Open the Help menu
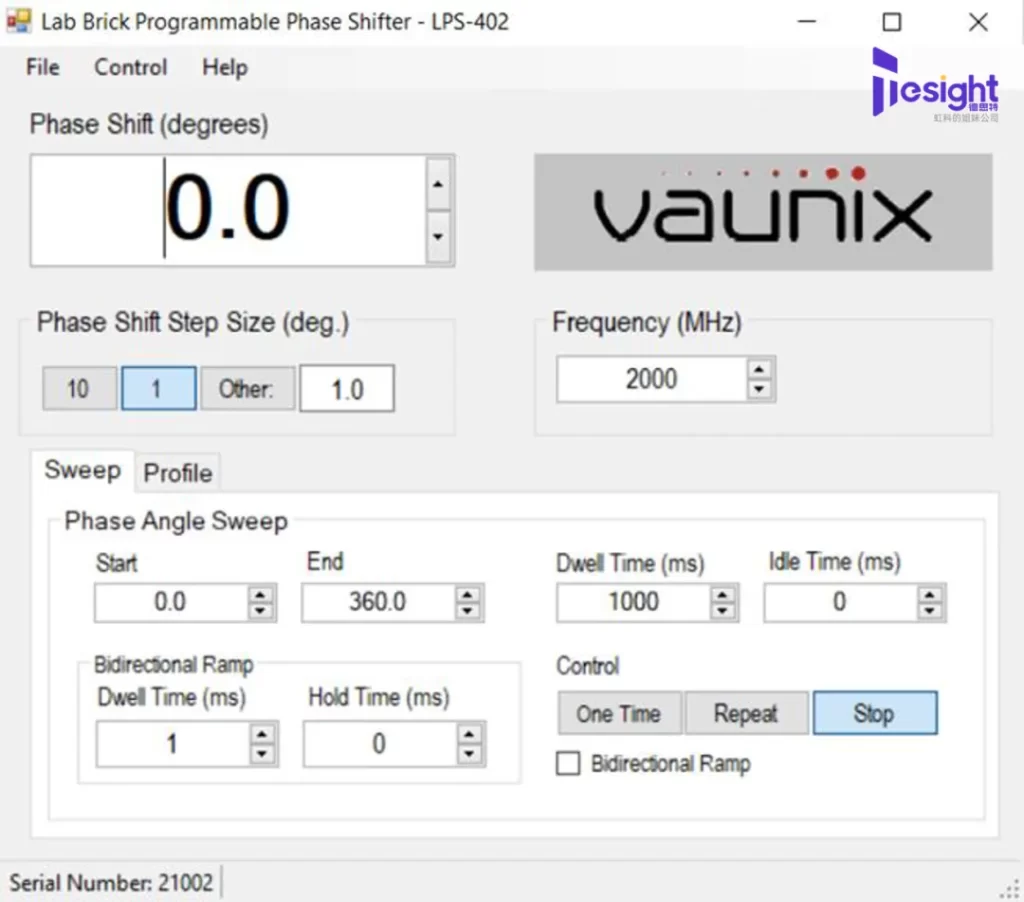The height and width of the screenshot is (902, 1024). (x=224, y=68)
